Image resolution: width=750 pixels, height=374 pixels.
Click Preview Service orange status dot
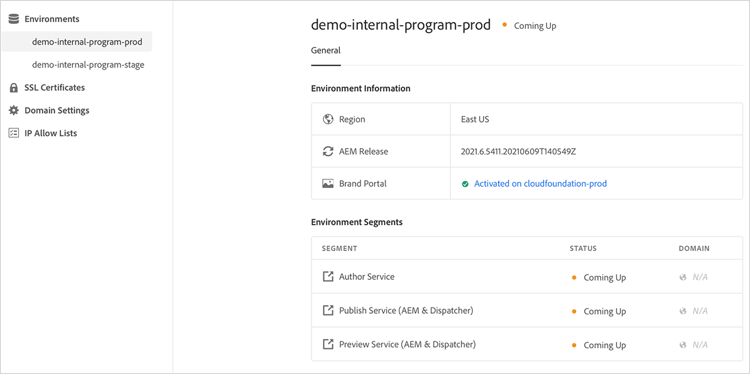tap(574, 345)
